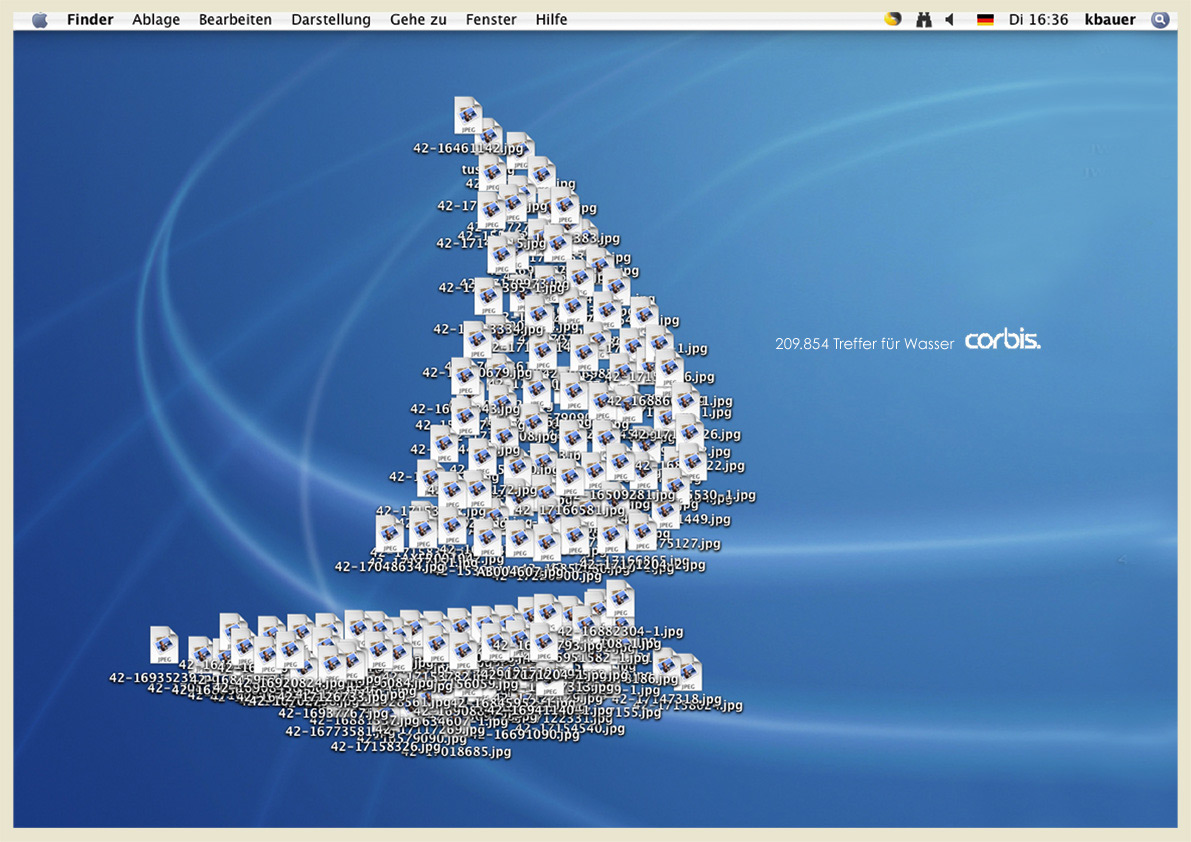
Task: Click the Spotlight search icon
Action: click(1160, 20)
